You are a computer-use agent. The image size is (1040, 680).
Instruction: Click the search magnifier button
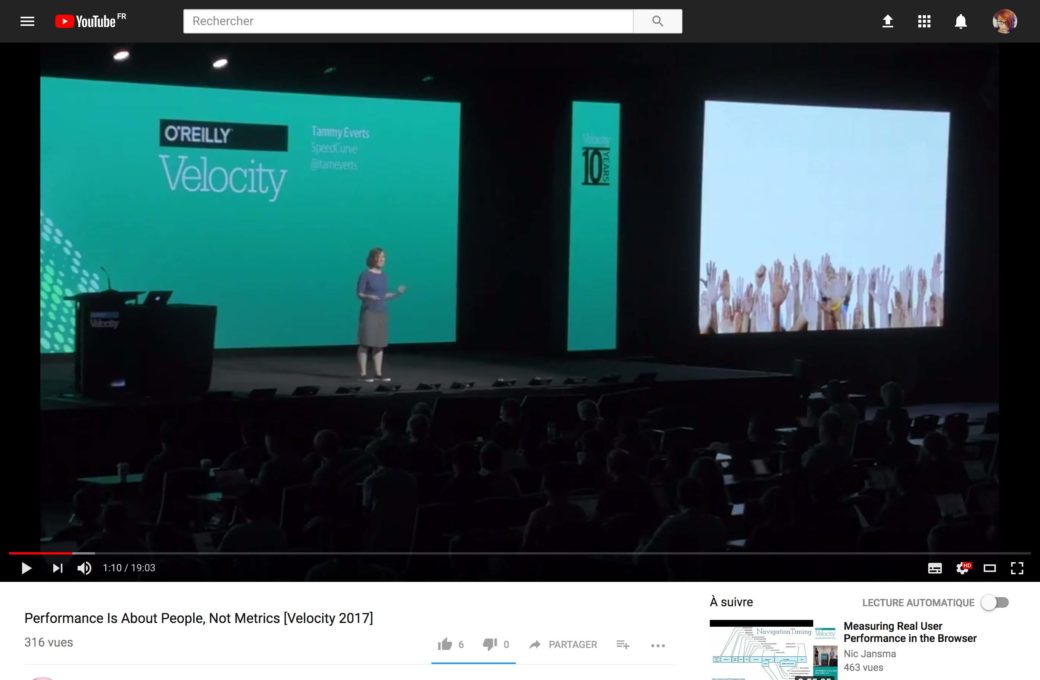pyautogui.click(x=657, y=21)
